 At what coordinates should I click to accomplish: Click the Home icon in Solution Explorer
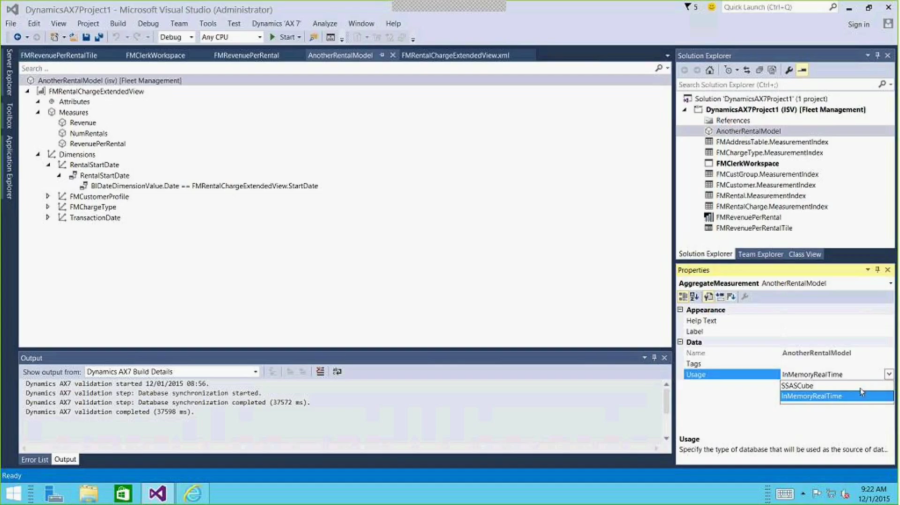(710, 70)
